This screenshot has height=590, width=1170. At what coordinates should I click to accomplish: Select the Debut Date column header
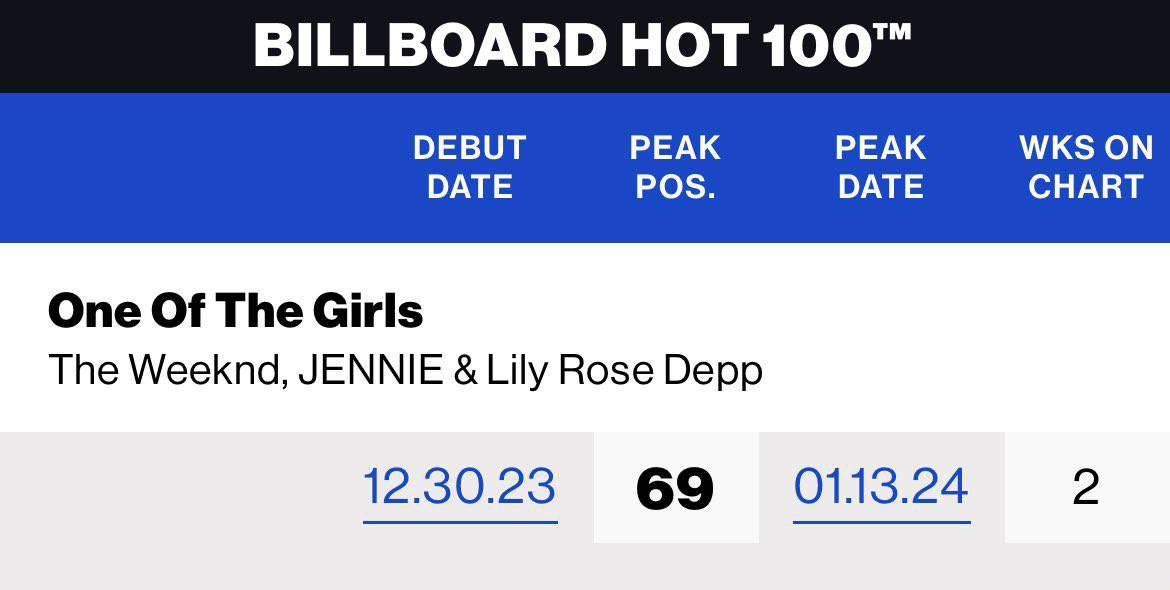pyautogui.click(x=470, y=167)
